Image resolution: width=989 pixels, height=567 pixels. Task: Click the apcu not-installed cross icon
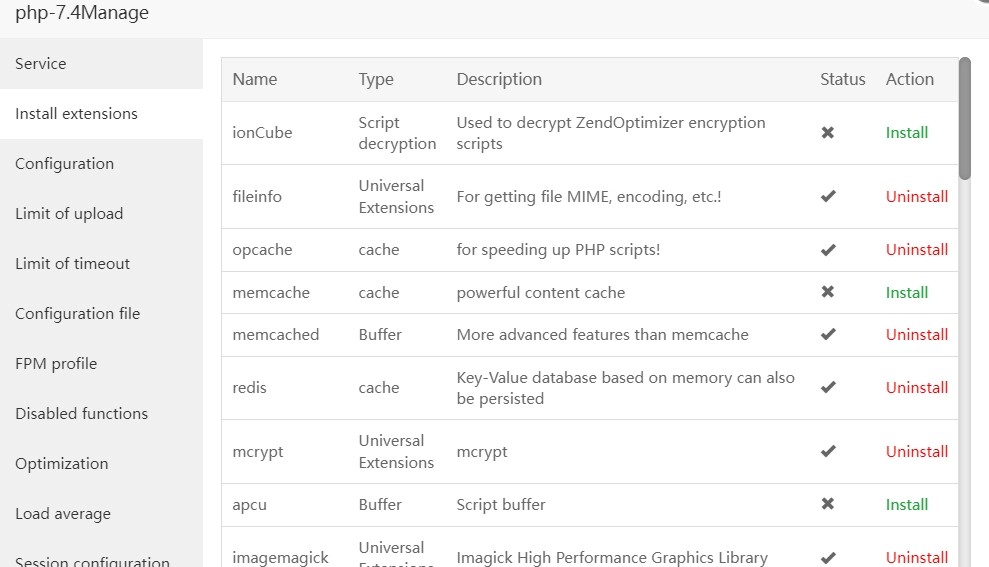[828, 505]
